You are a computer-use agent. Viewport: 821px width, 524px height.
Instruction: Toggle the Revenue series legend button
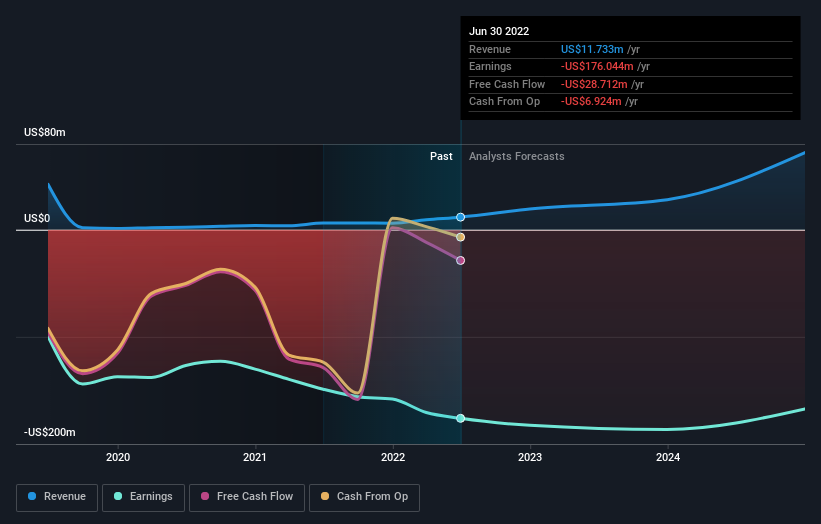pyautogui.click(x=57, y=497)
